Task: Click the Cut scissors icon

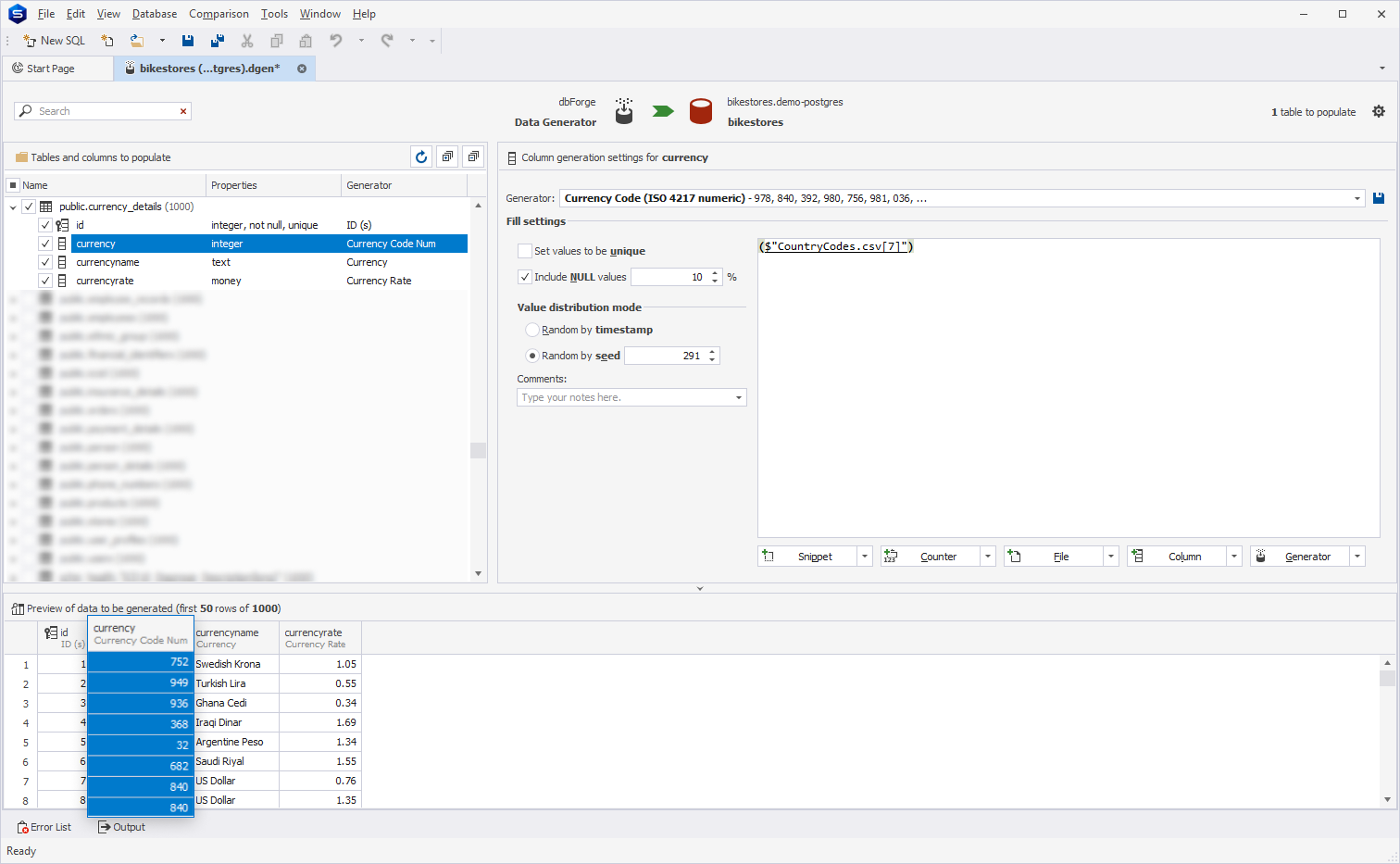Action: 247,41
